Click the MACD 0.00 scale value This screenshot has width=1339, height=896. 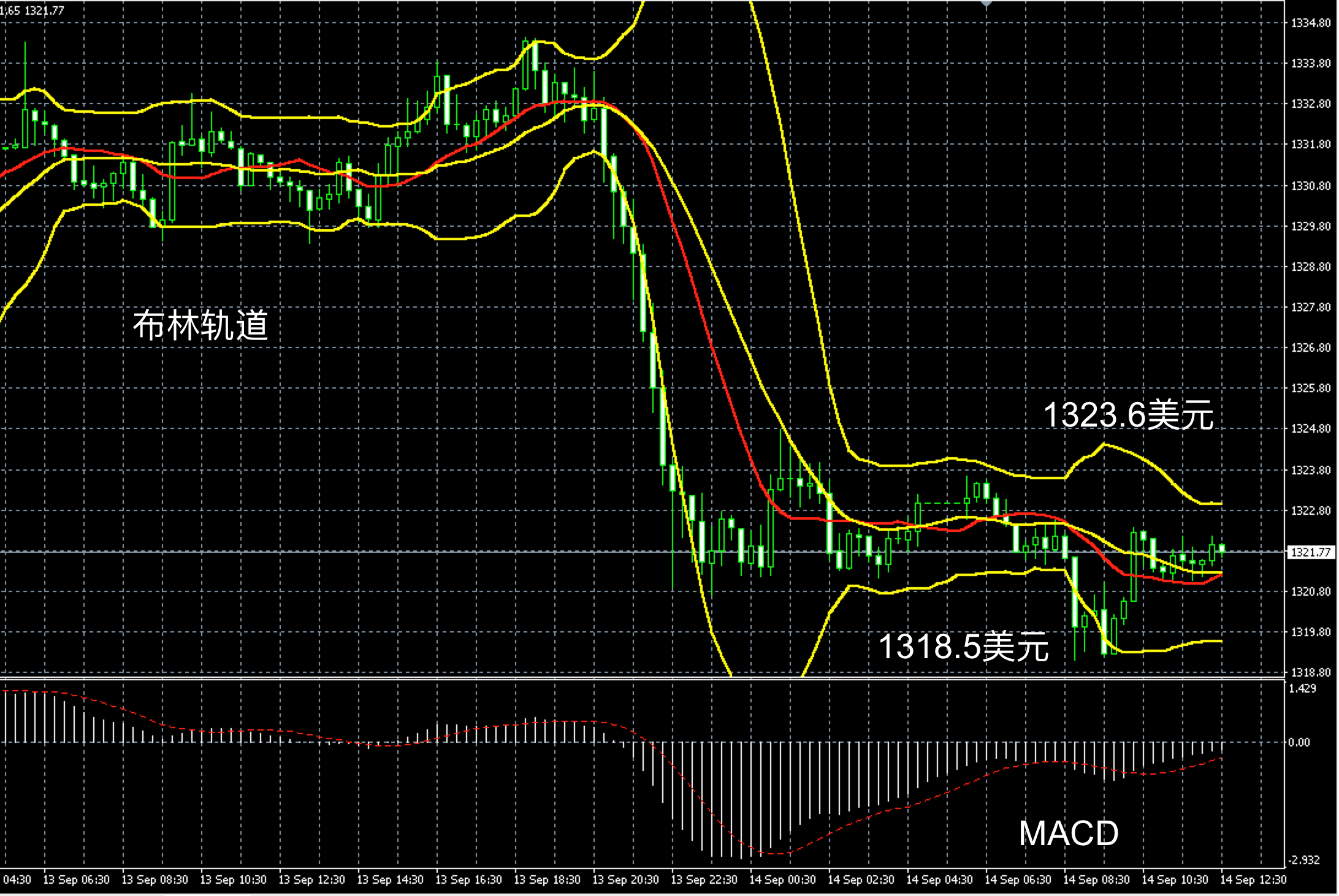point(1299,742)
